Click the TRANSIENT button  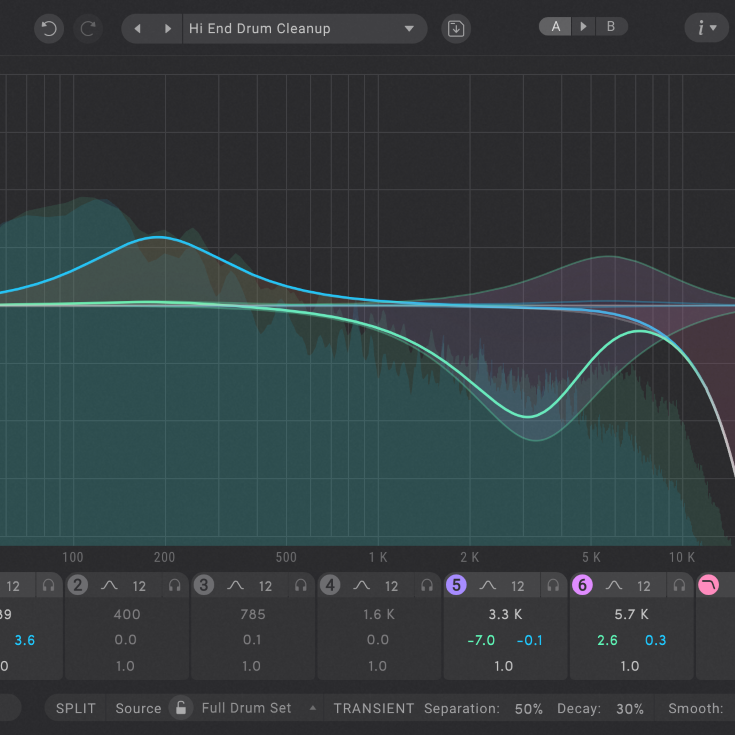point(373,708)
